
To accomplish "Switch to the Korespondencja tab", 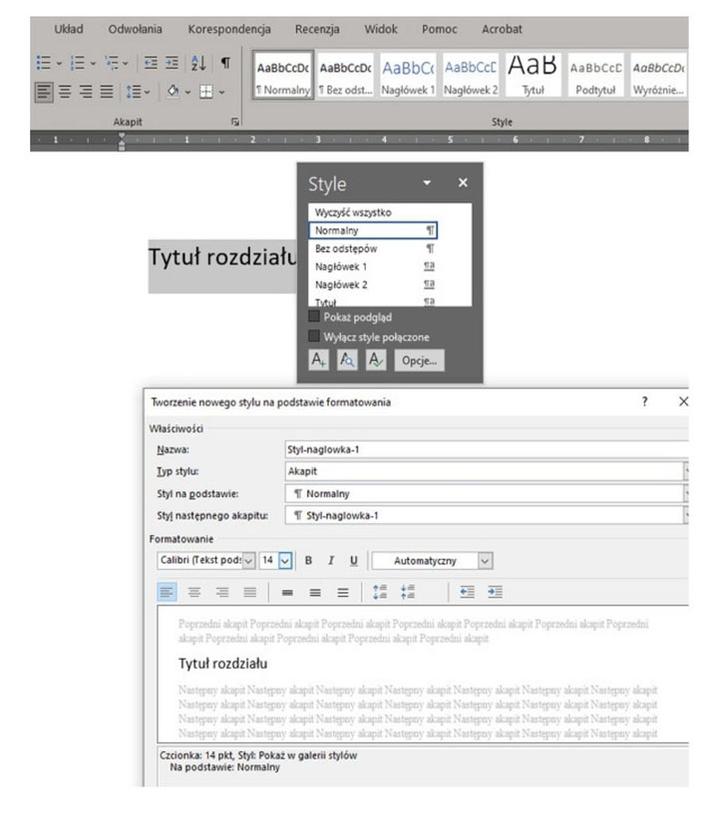I will point(230,29).
